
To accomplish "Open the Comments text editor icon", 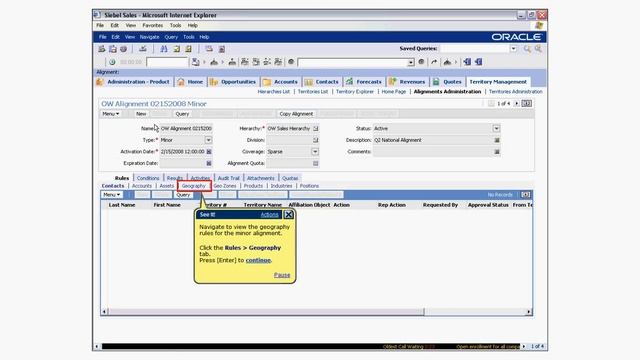I will coord(497,151).
